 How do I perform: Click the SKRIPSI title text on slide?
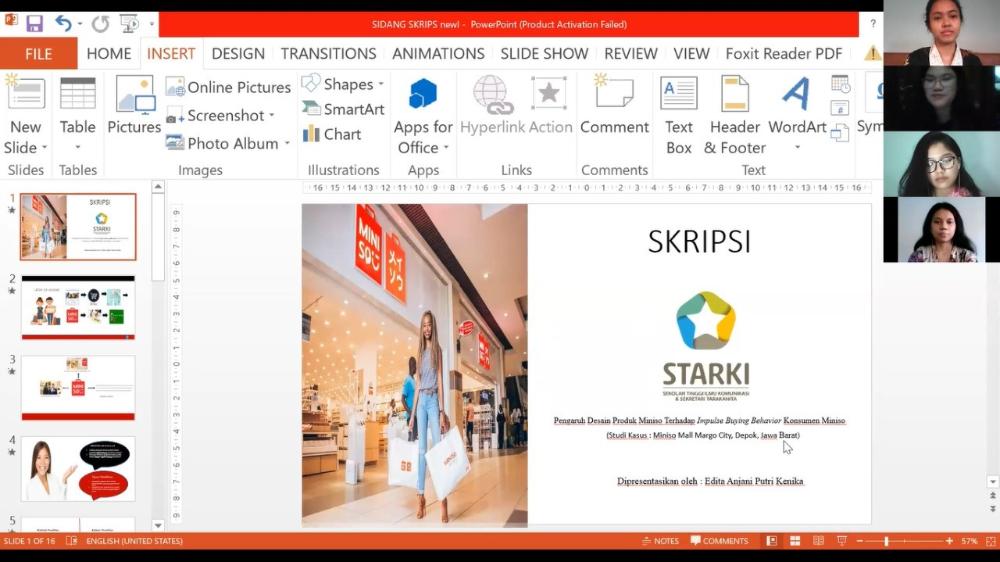[699, 242]
